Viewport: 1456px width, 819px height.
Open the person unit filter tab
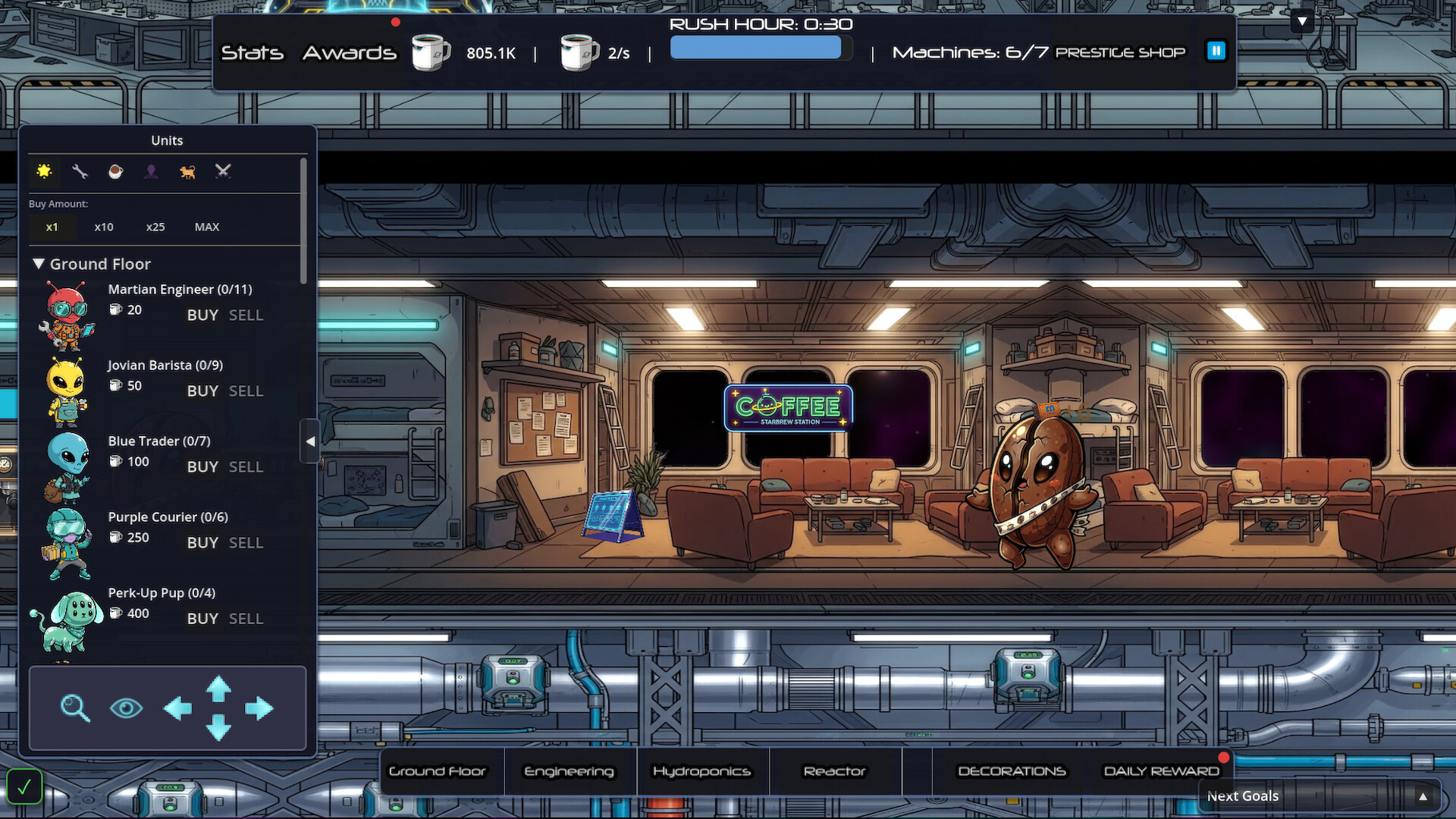pos(151,172)
